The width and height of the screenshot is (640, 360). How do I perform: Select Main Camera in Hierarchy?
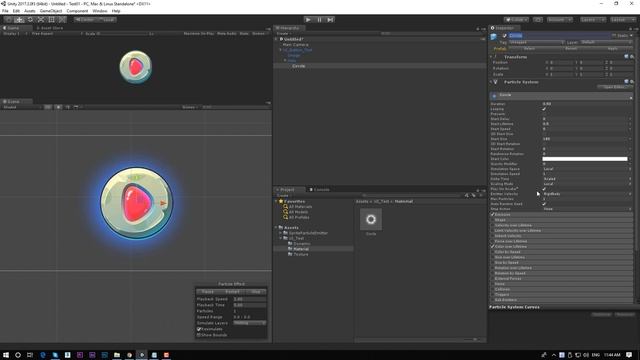[x=296, y=44]
